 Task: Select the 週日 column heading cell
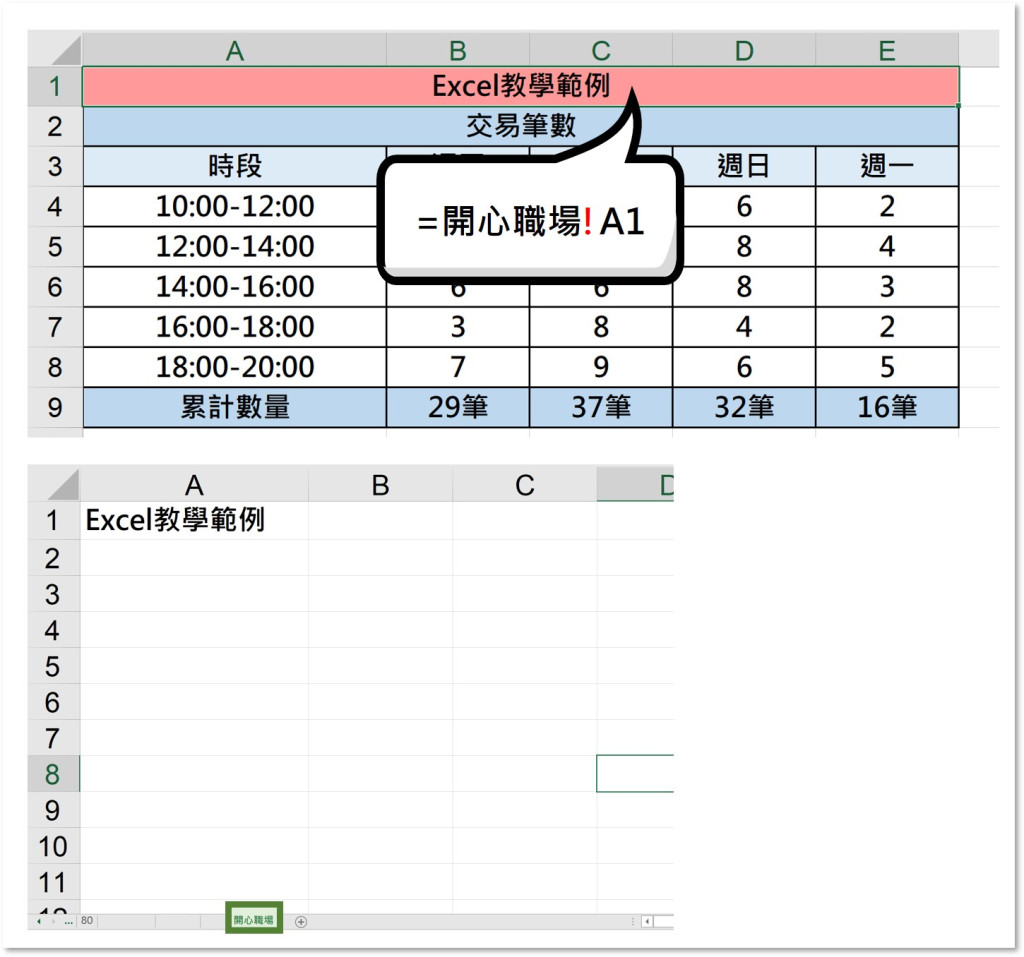(743, 167)
